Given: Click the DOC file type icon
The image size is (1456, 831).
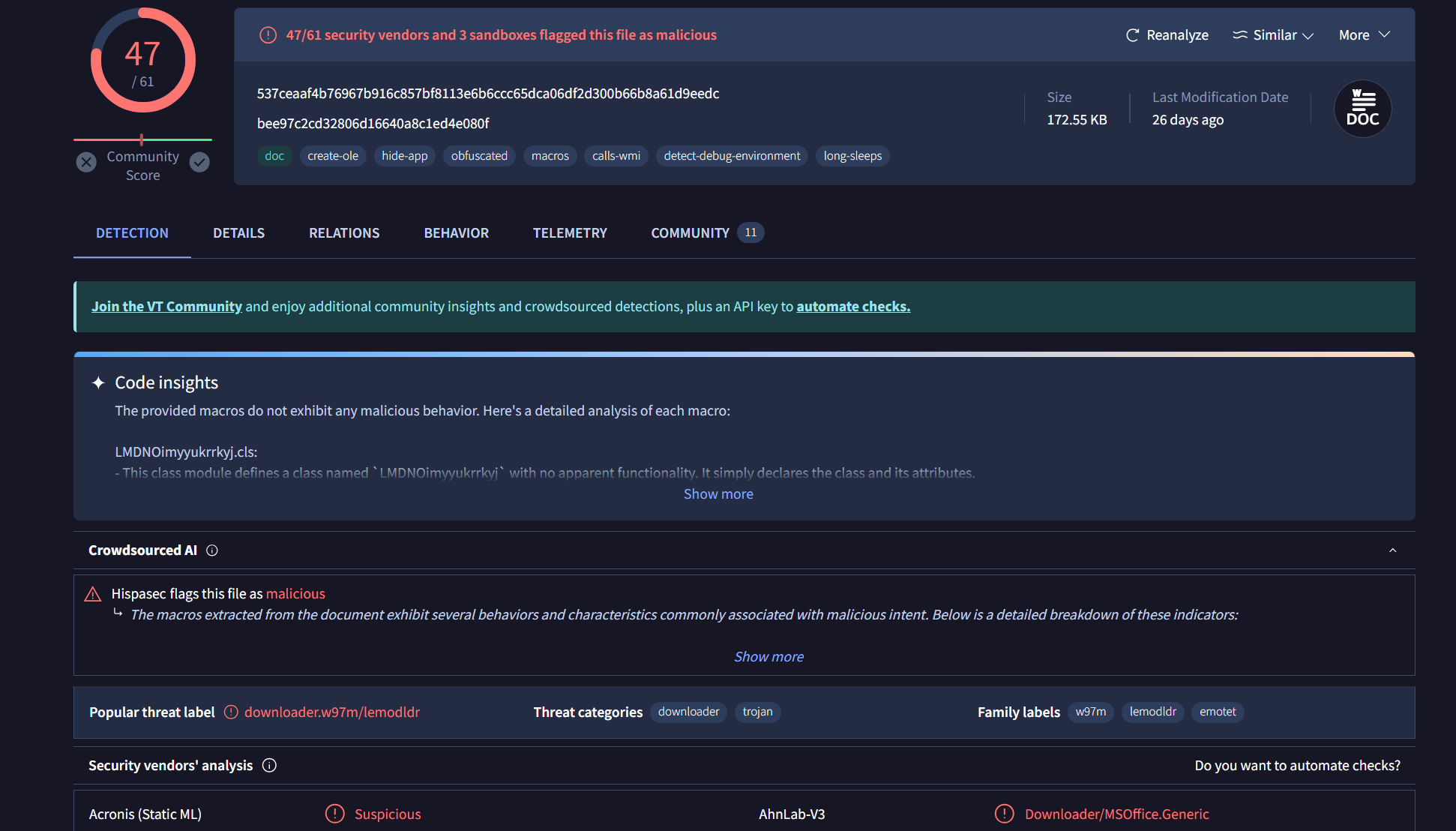Looking at the screenshot, I should coord(1362,109).
